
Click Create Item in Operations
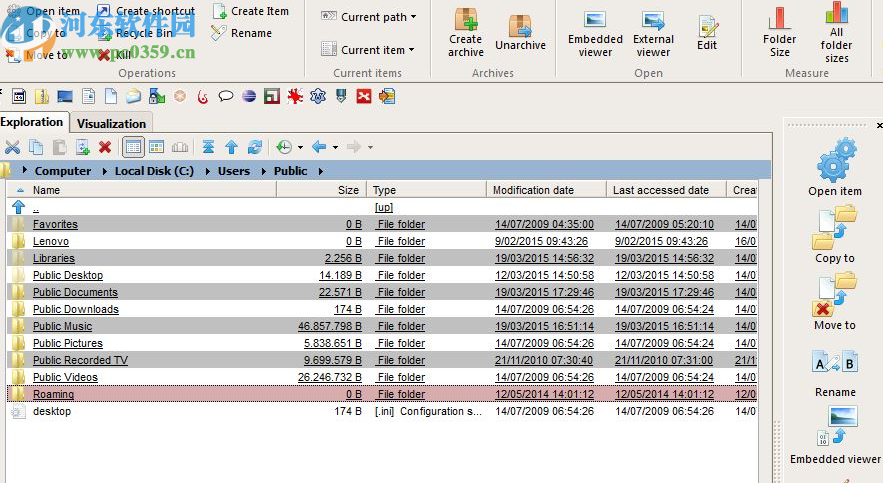tap(251, 11)
